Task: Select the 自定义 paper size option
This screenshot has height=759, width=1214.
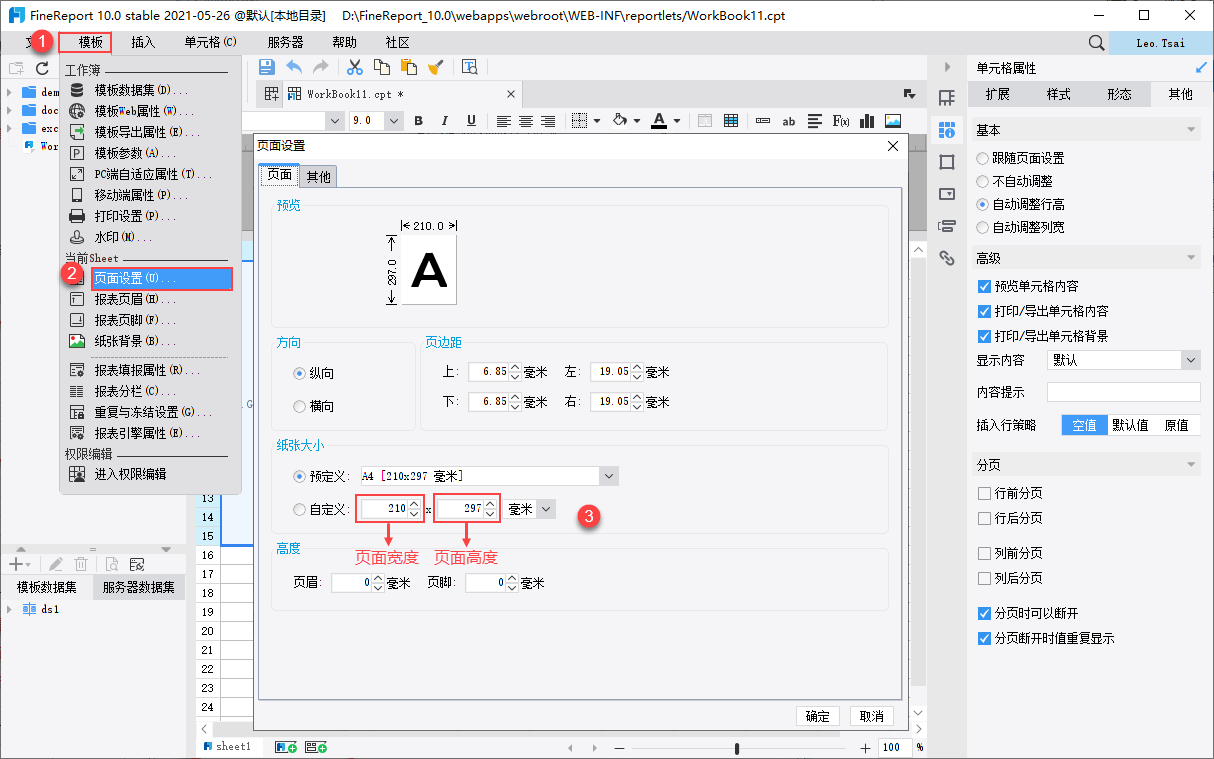Action: tap(300, 510)
